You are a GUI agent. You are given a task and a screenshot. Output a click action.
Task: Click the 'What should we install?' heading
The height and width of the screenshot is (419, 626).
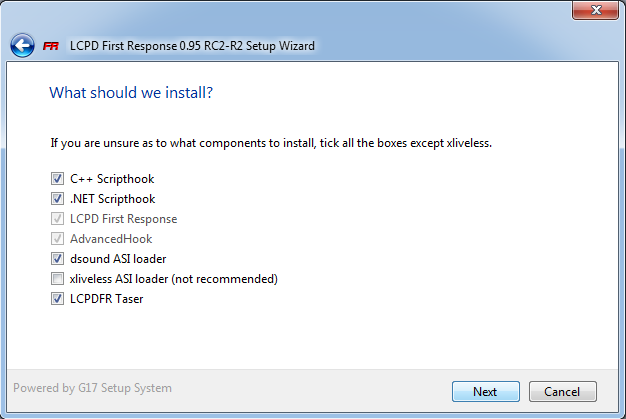tap(133, 93)
